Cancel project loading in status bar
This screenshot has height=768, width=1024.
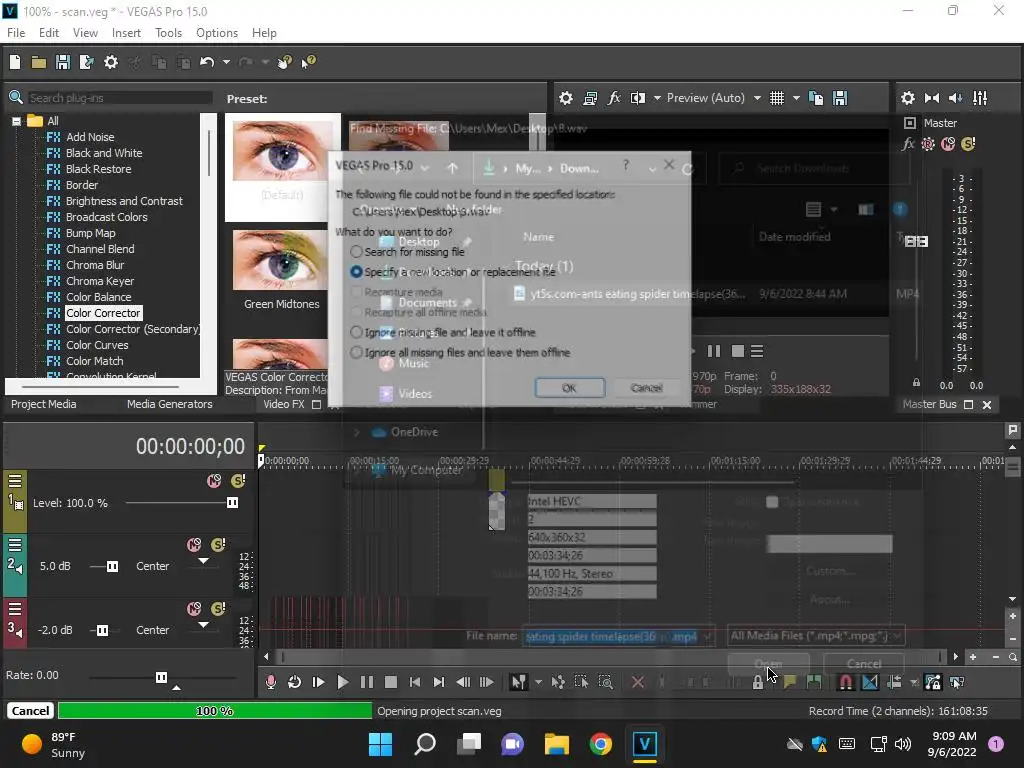(30, 711)
